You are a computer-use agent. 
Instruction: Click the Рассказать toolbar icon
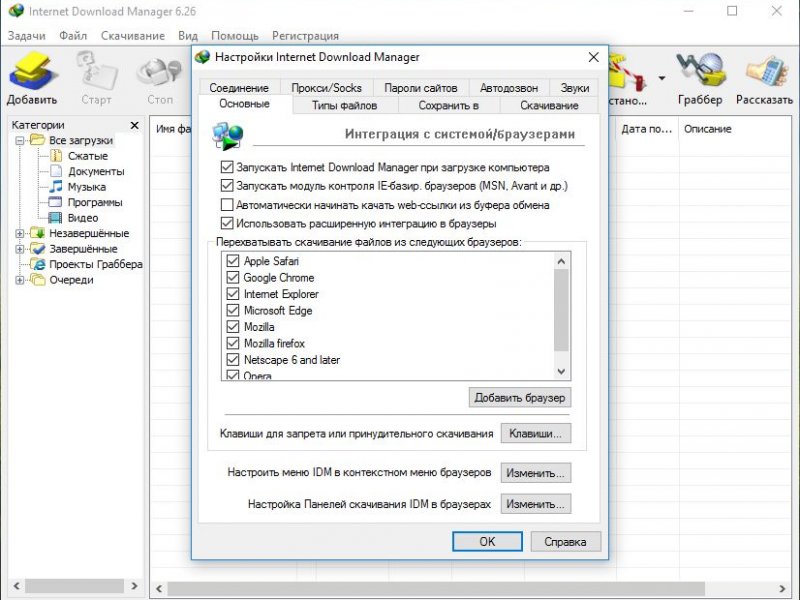point(765,71)
